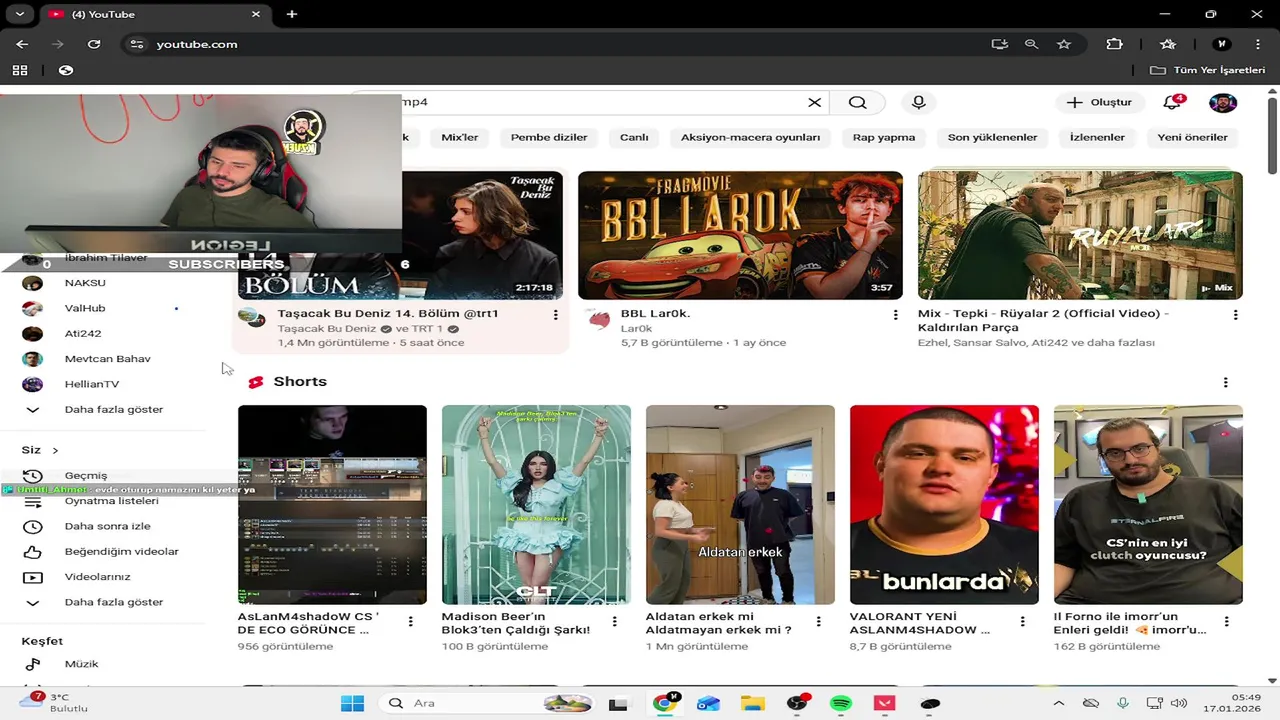Open Windows Start menu
Viewport: 1280px width, 720px height.
pyautogui.click(x=352, y=703)
